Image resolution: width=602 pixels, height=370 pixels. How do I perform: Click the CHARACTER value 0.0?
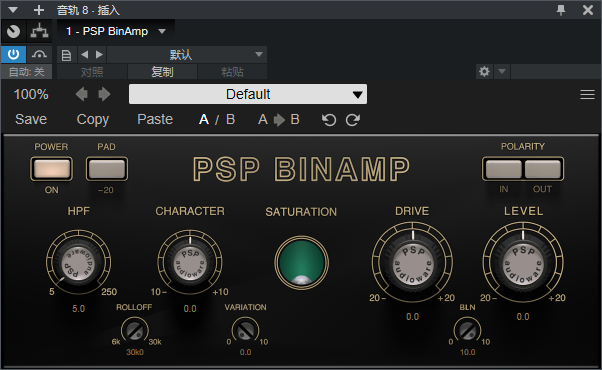pyautogui.click(x=190, y=309)
